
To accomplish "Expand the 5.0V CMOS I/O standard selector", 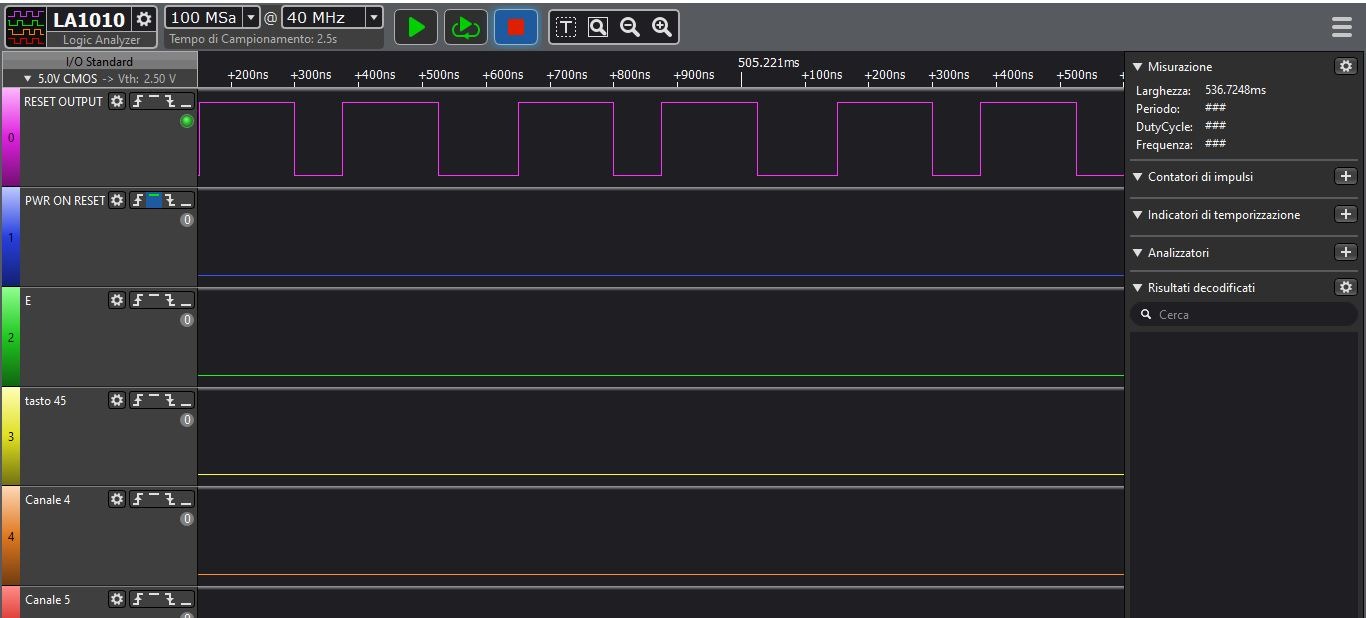I will [x=99, y=78].
